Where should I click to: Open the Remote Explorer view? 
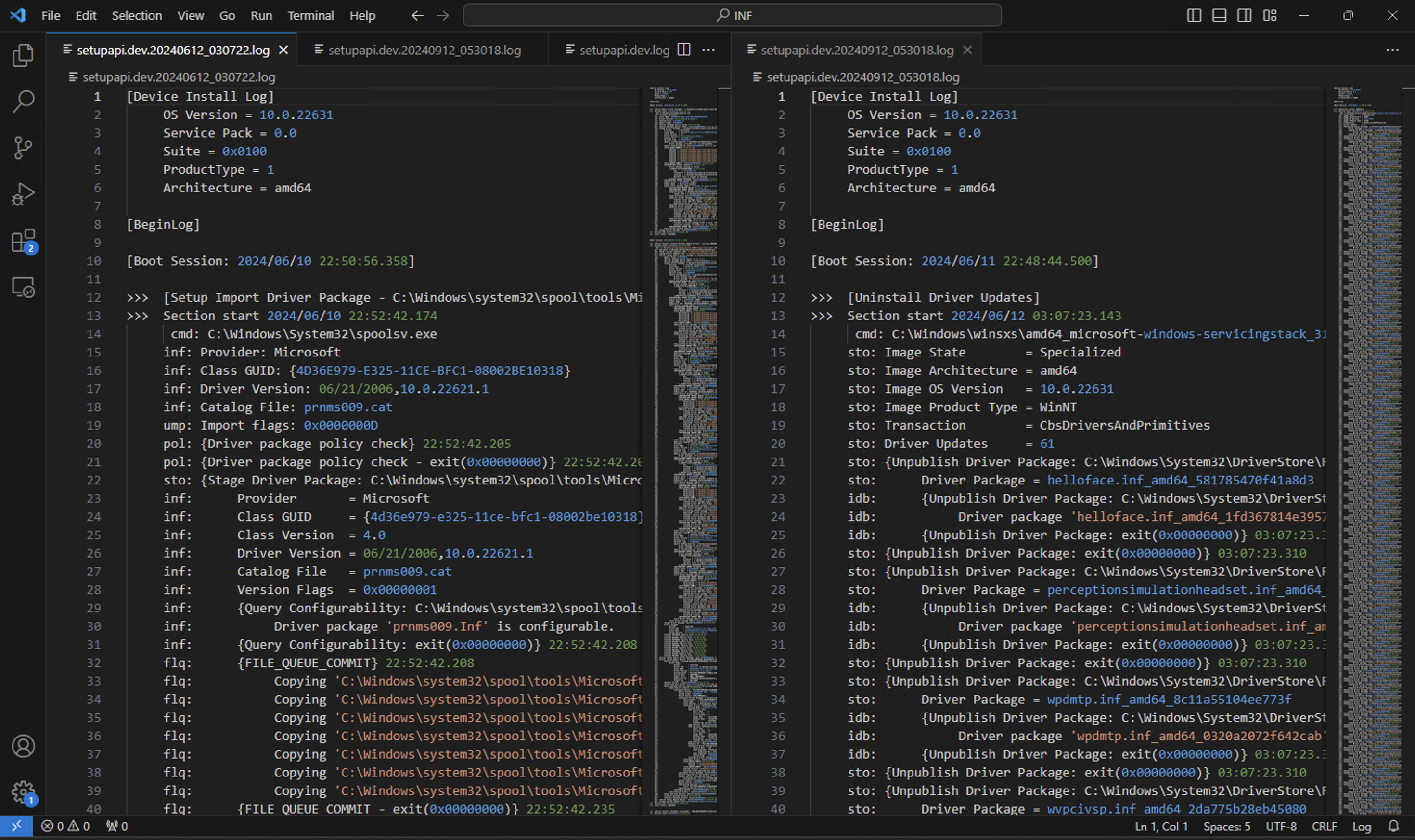[x=23, y=288]
